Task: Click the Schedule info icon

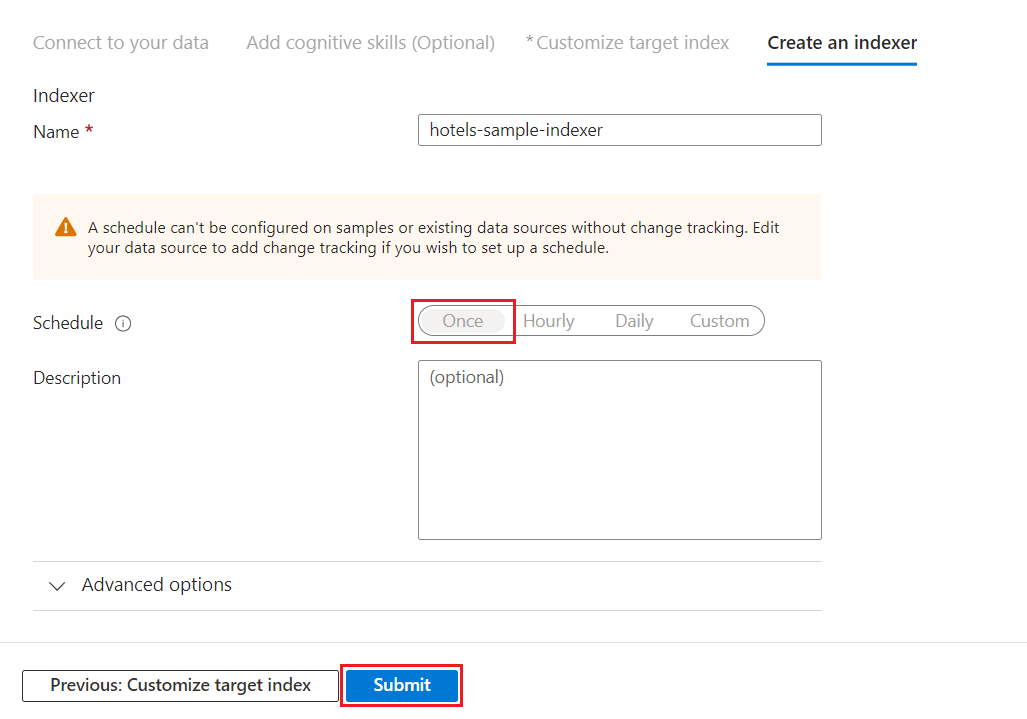Action: [x=123, y=323]
